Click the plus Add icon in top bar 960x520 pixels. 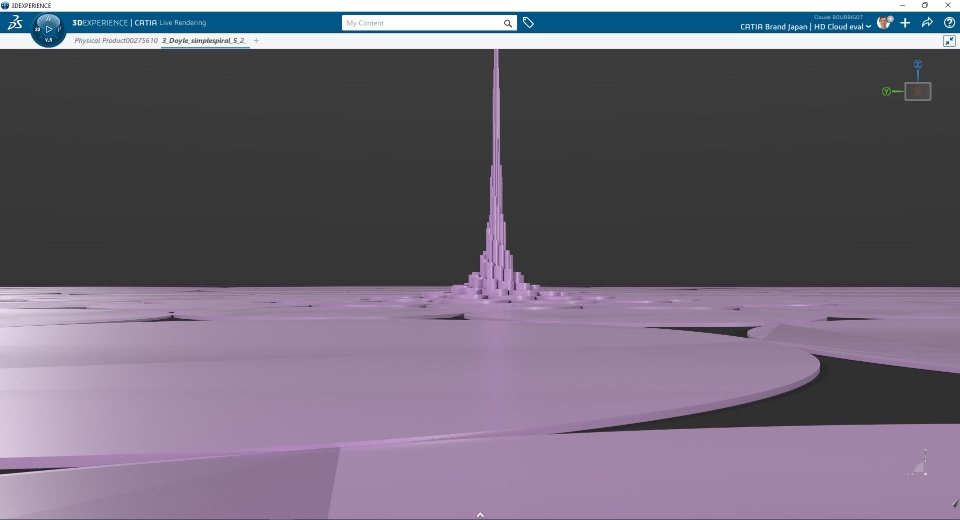click(x=905, y=23)
